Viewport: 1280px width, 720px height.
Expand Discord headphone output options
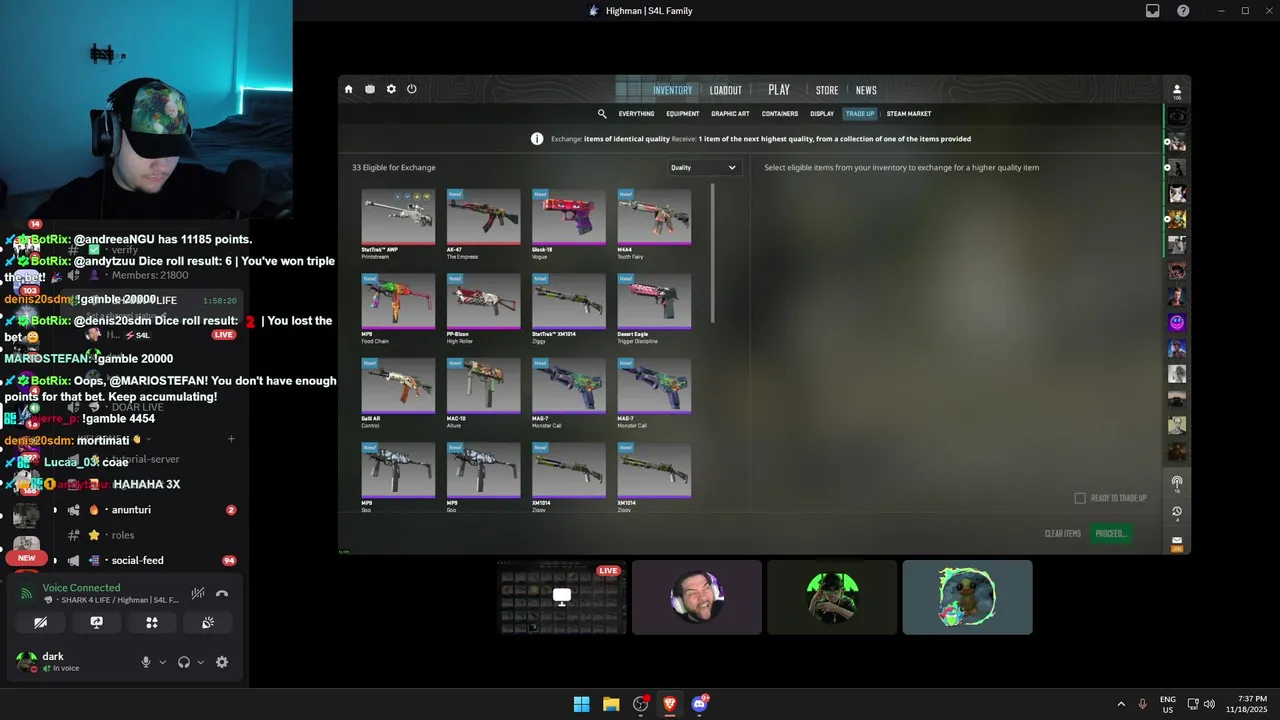(201, 662)
